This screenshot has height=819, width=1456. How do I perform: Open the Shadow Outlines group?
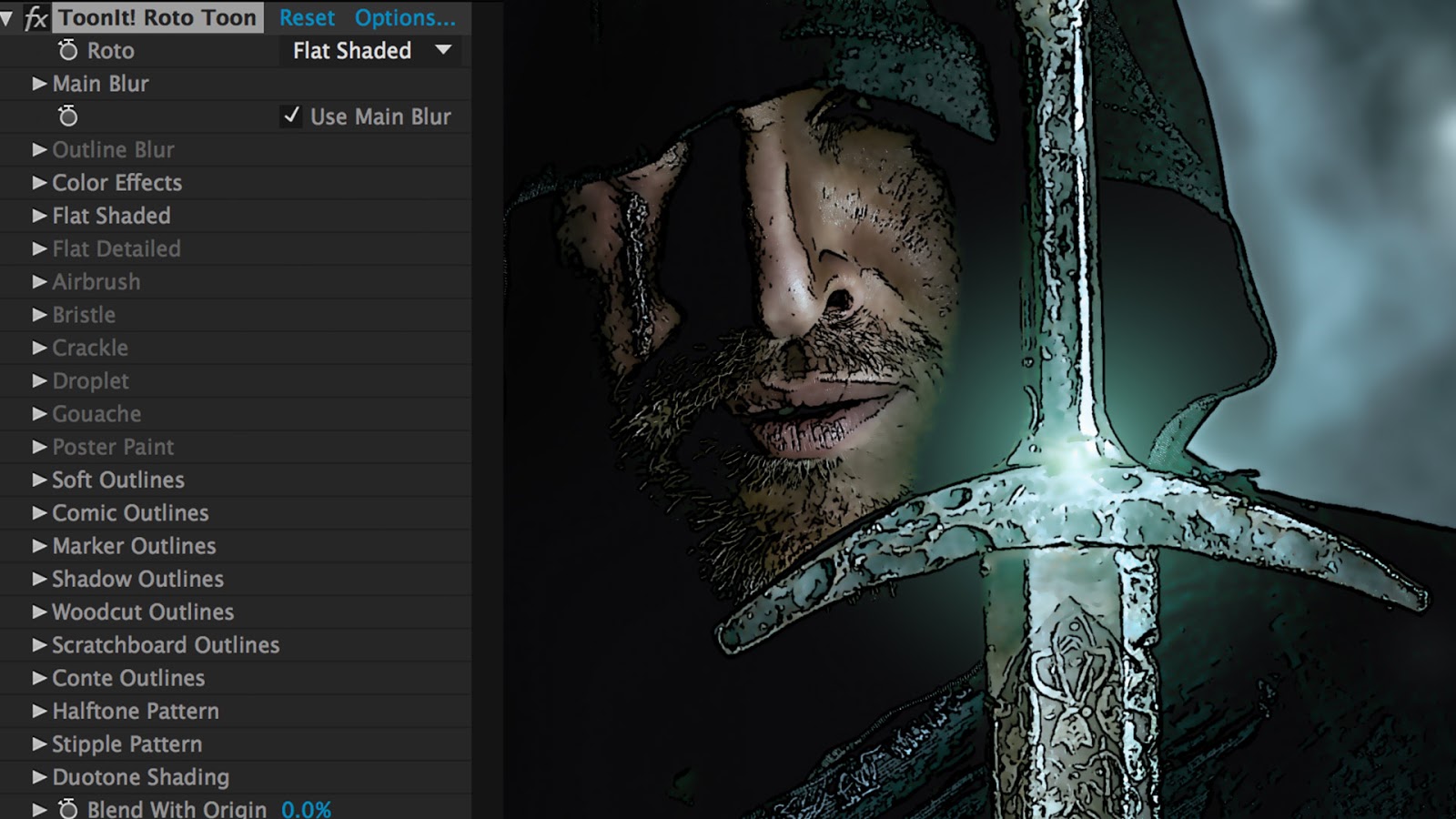tap(38, 578)
